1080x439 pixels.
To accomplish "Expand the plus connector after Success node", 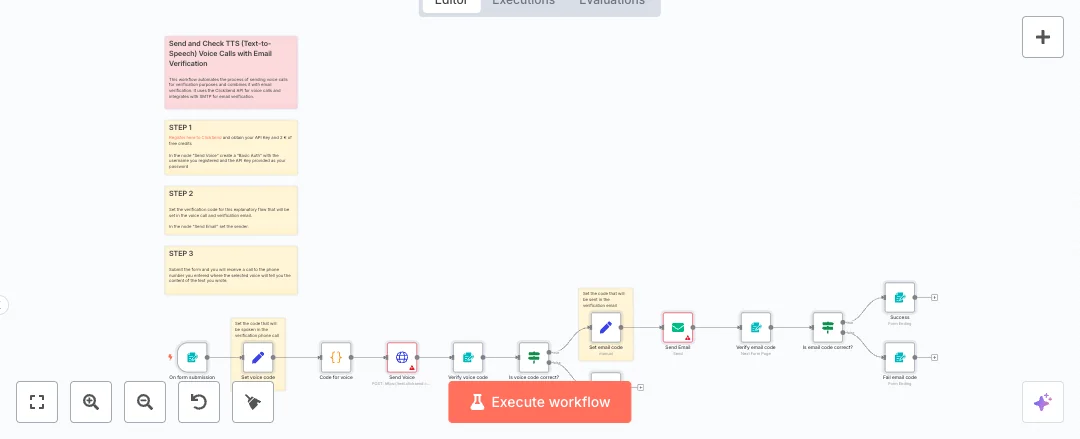I will click(x=934, y=297).
